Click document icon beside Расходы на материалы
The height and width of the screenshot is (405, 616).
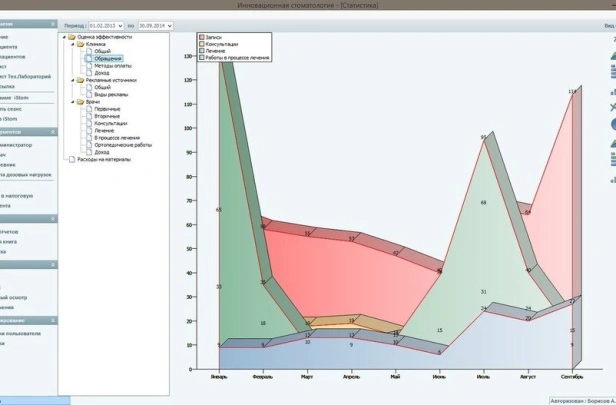pos(69,159)
